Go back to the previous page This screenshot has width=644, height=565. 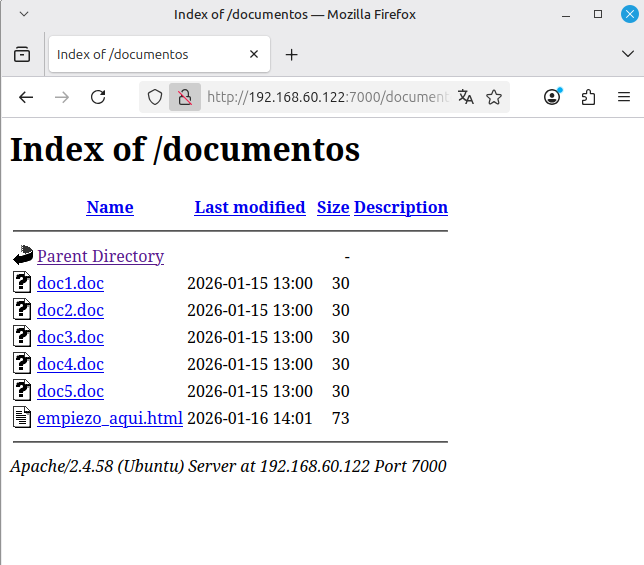(26, 97)
